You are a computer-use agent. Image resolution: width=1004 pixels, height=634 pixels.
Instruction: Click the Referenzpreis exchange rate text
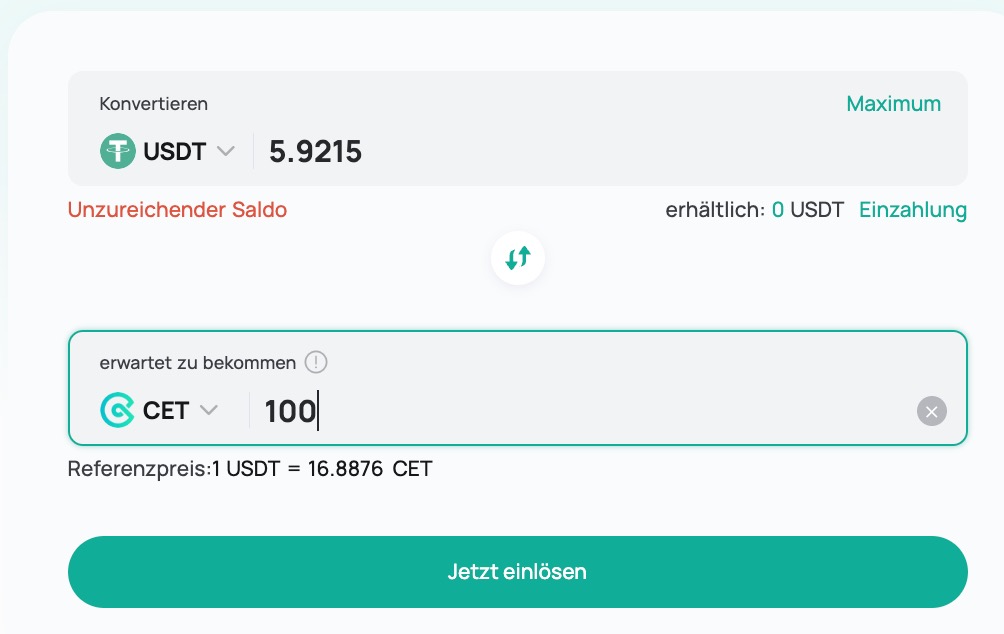tap(250, 468)
